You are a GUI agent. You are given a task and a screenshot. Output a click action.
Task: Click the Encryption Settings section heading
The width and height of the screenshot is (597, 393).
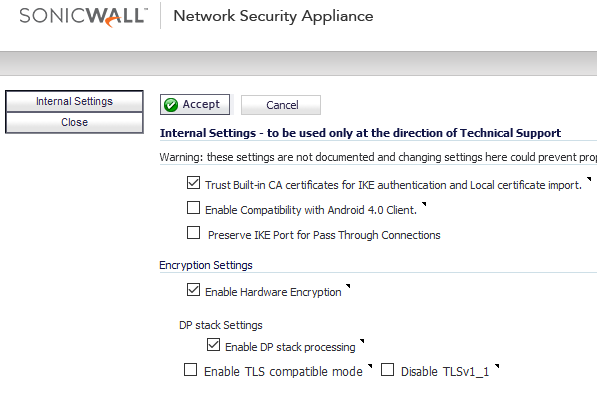click(206, 265)
